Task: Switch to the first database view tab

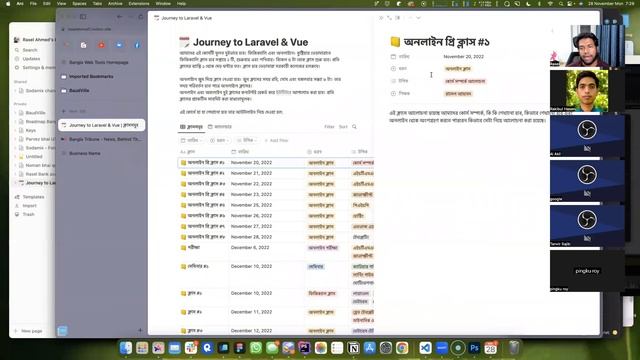Action: pyautogui.click(x=191, y=127)
